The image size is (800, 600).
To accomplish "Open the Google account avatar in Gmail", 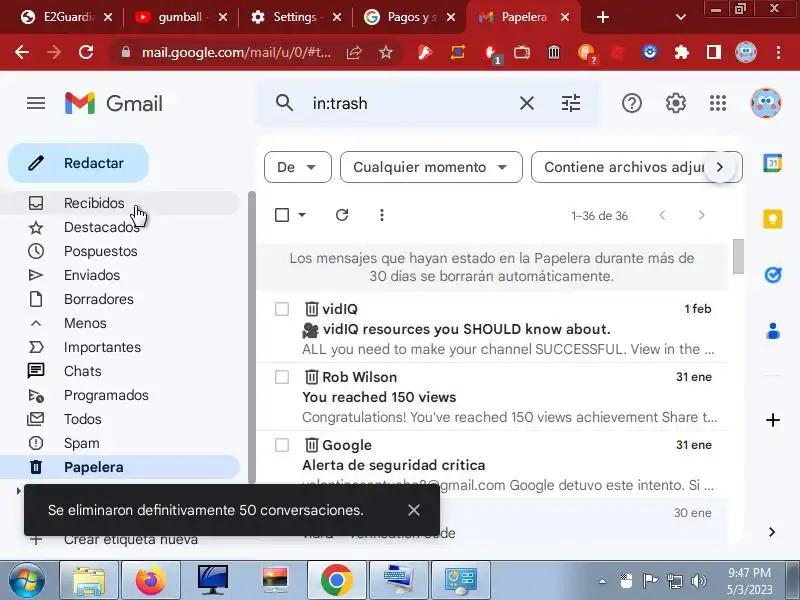I will (765, 103).
